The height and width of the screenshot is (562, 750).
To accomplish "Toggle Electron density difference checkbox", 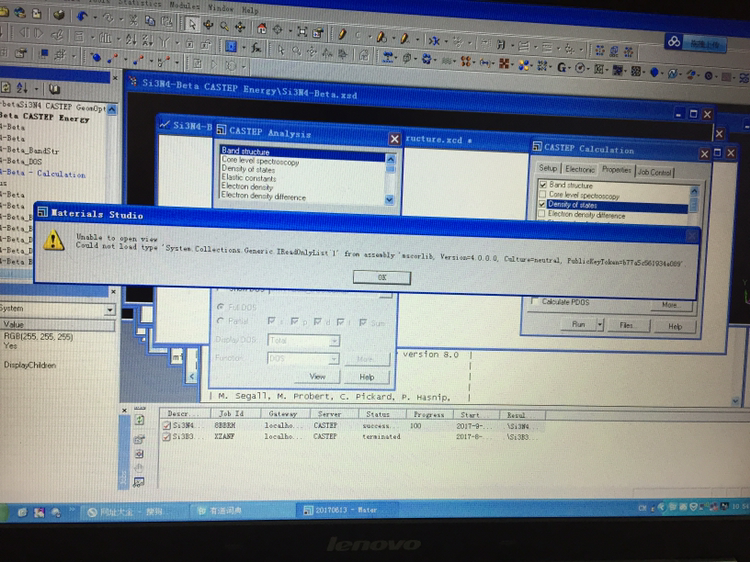I will [541, 214].
